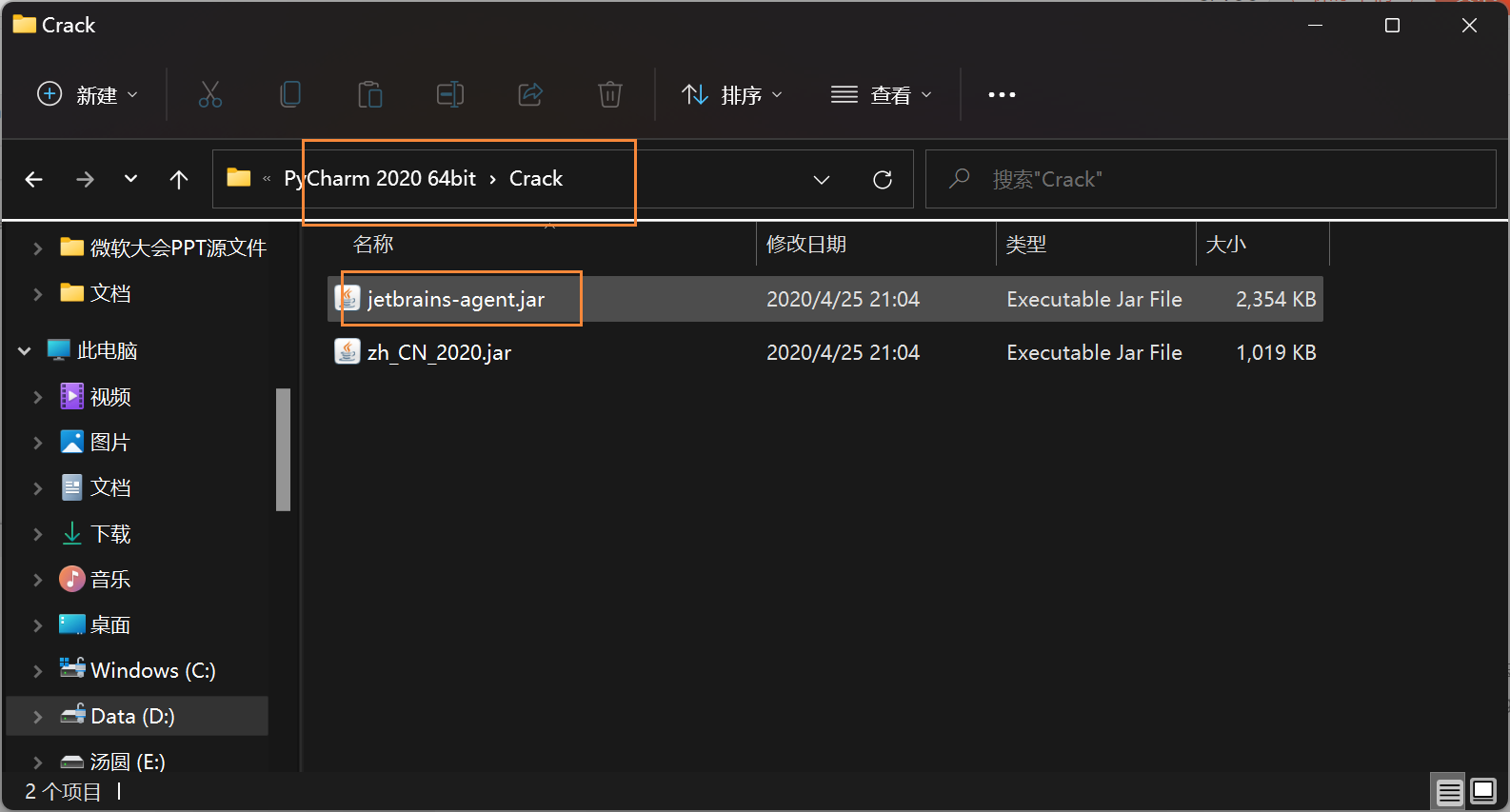Image resolution: width=1510 pixels, height=812 pixels.
Task: Expand the Windows (C:) node
Action: click(x=37, y=671)
